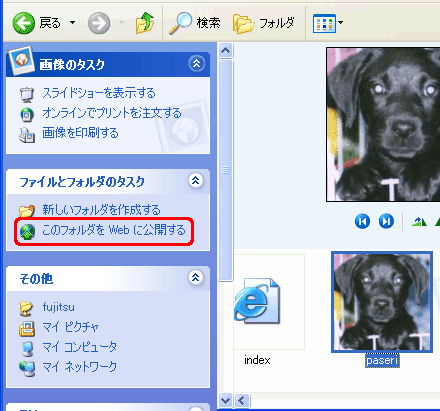Click the globe publish-to-Web icon
This screenshot has height=411, width=440.
(x=27, y=231)
